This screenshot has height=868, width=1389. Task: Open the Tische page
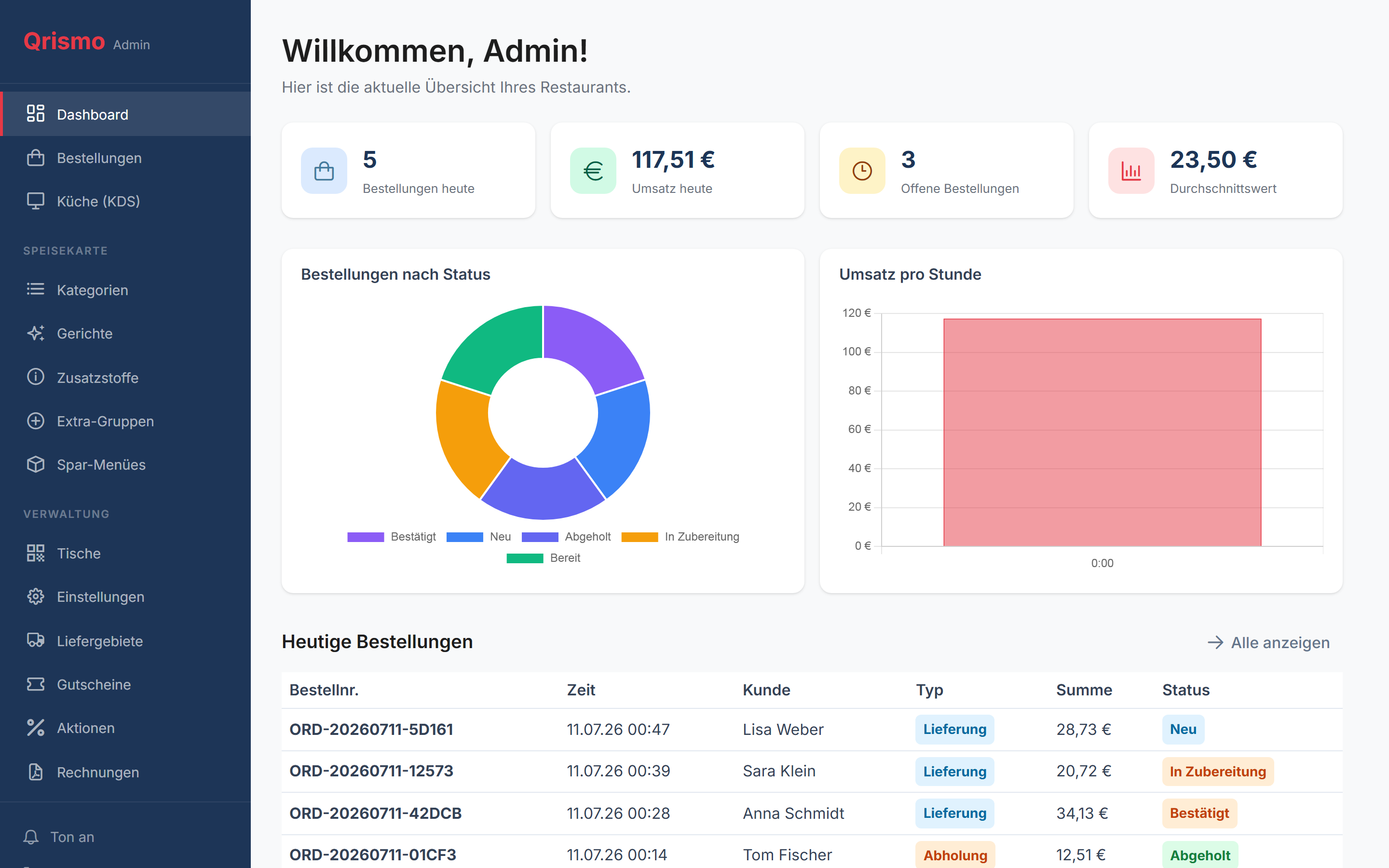click(125, 554)
